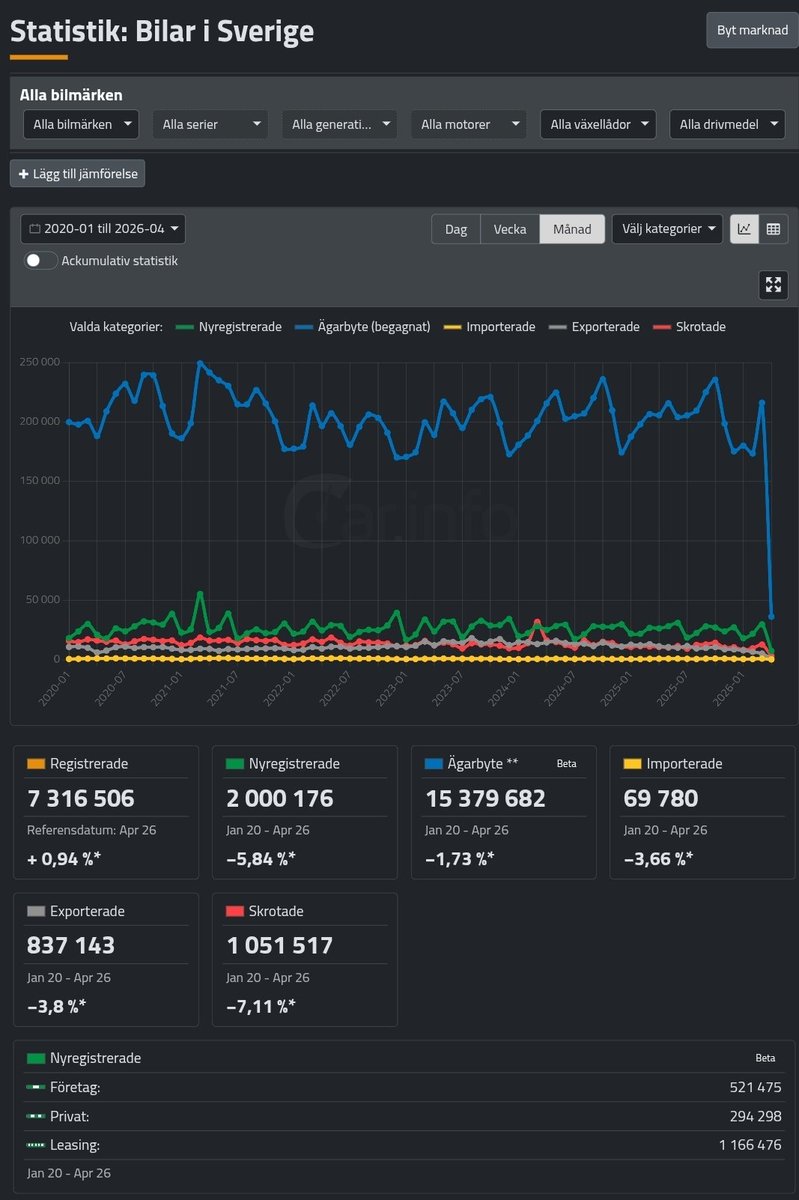The image size is (799, 1200).
Task: Click the yellow Importerade card color square
Action: (632, 764)
